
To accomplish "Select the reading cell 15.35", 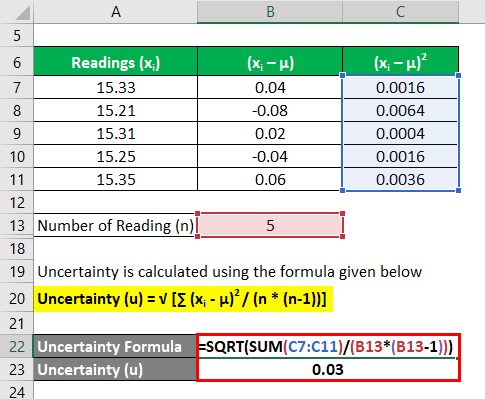I will 116,179.
